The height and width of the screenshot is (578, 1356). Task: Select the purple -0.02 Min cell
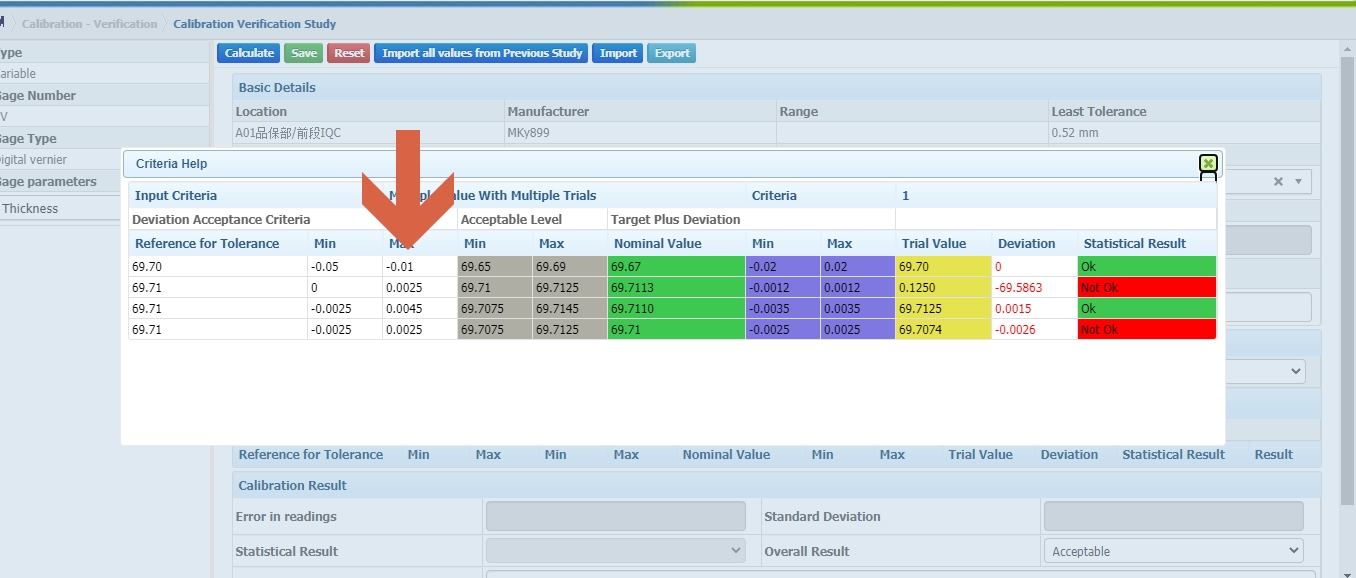coord(783,267)
